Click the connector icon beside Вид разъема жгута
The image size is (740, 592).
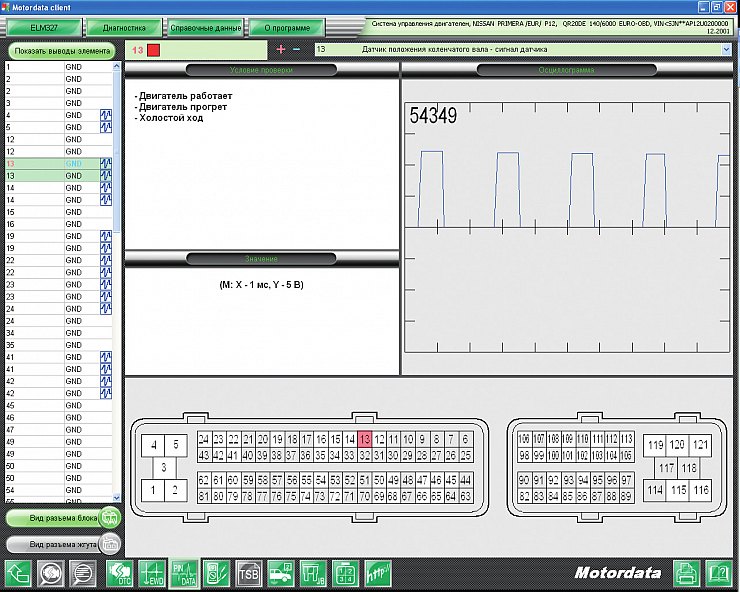pos(110,544)
